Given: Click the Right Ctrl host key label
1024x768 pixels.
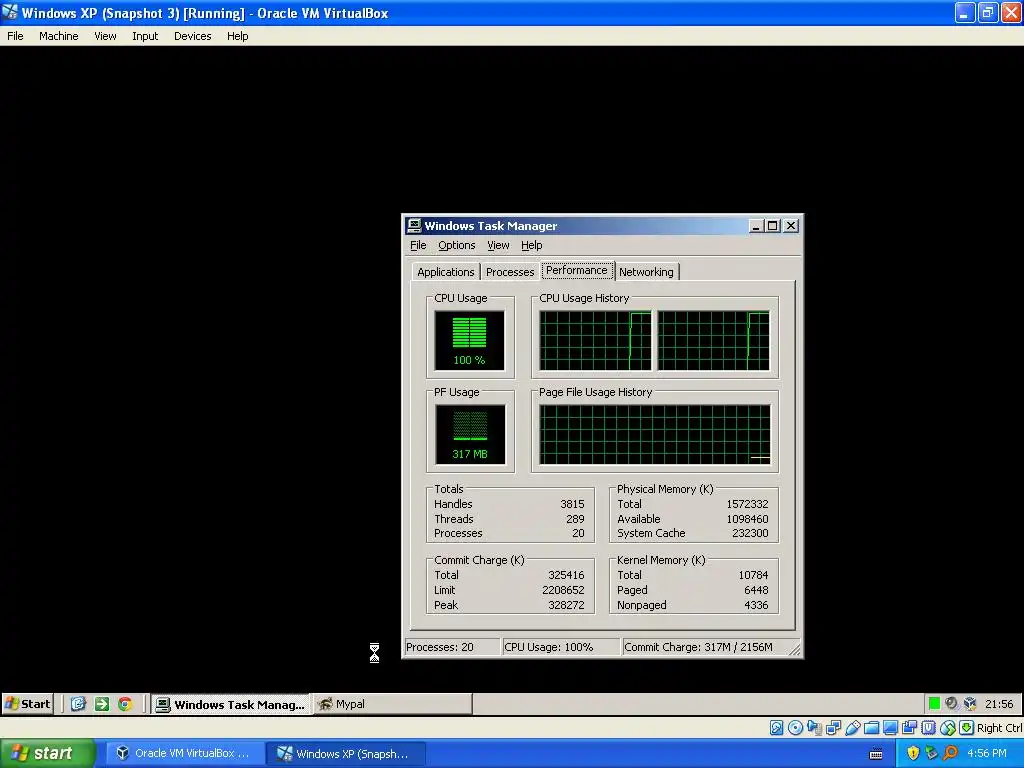Looking at the screenshot, I should 999,728.
